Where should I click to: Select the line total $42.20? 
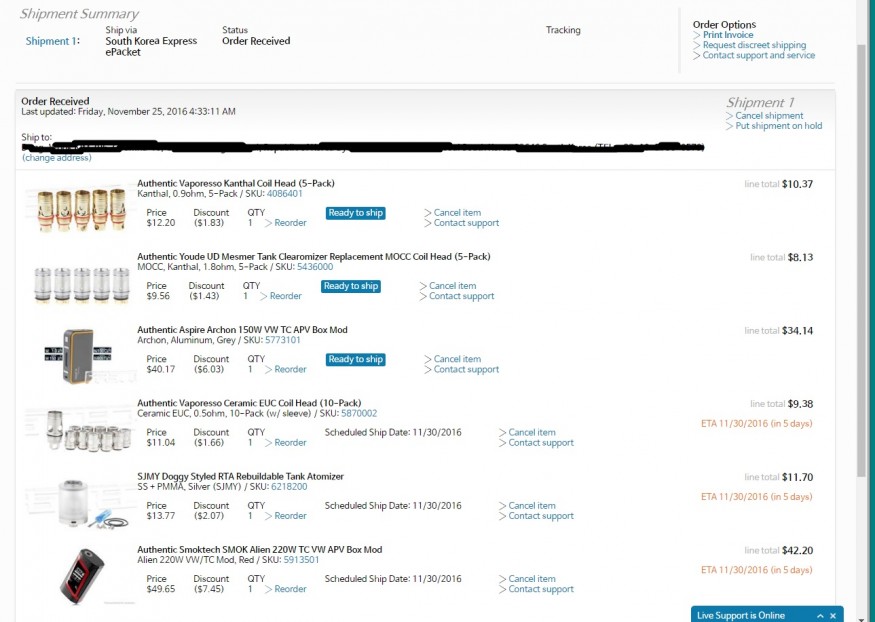click(797, 551)
